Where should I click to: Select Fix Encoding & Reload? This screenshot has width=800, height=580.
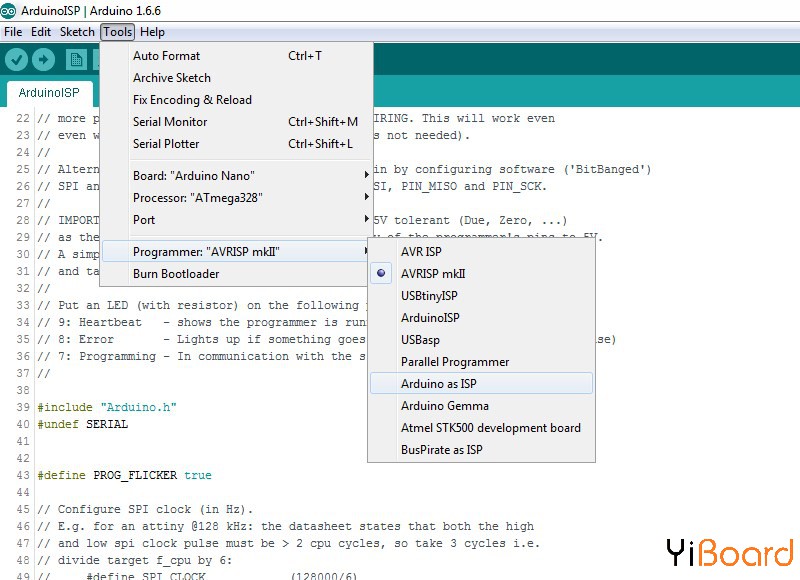pyautogui.click(x=237, y=99)
